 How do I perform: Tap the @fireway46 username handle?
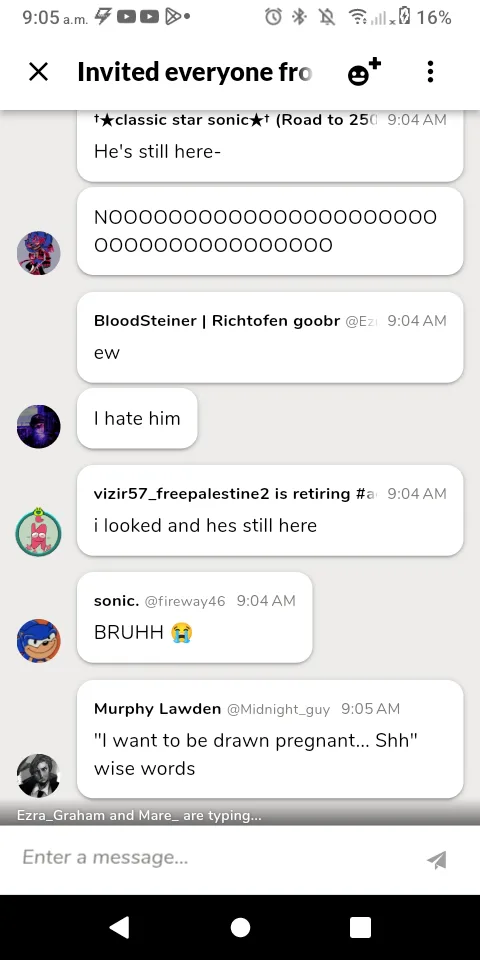(185, 601)
